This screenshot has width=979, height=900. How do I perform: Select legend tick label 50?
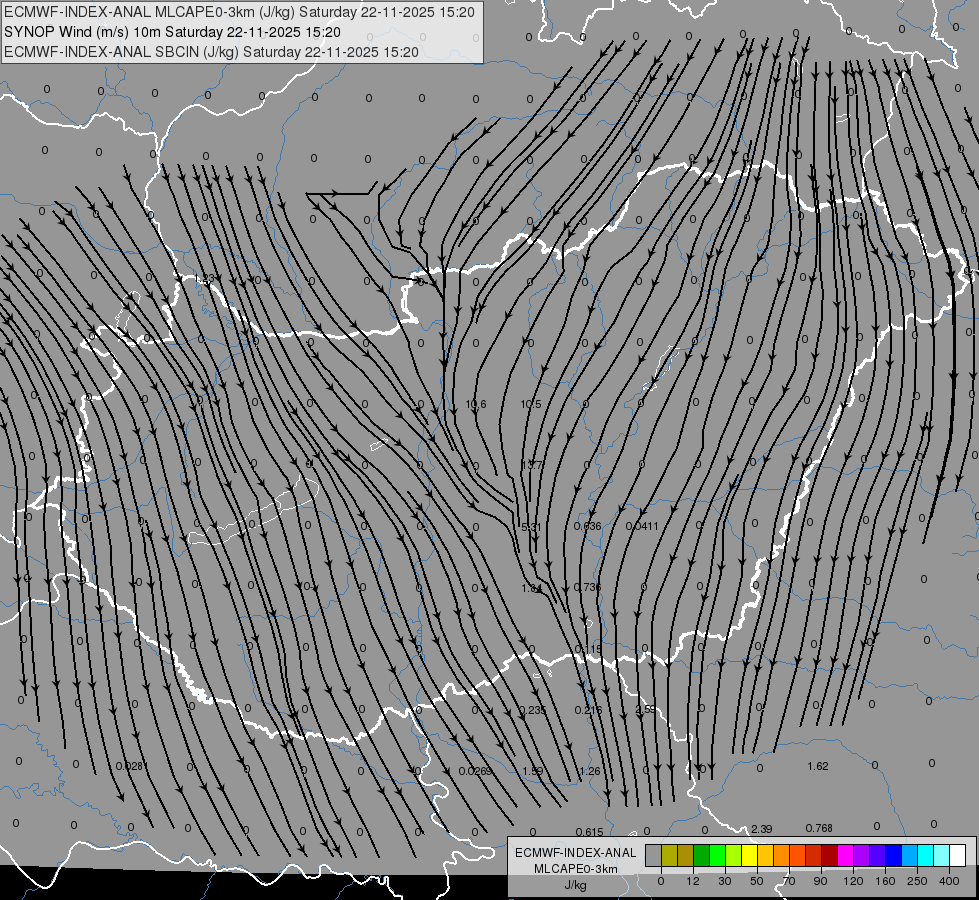[757, 881]
